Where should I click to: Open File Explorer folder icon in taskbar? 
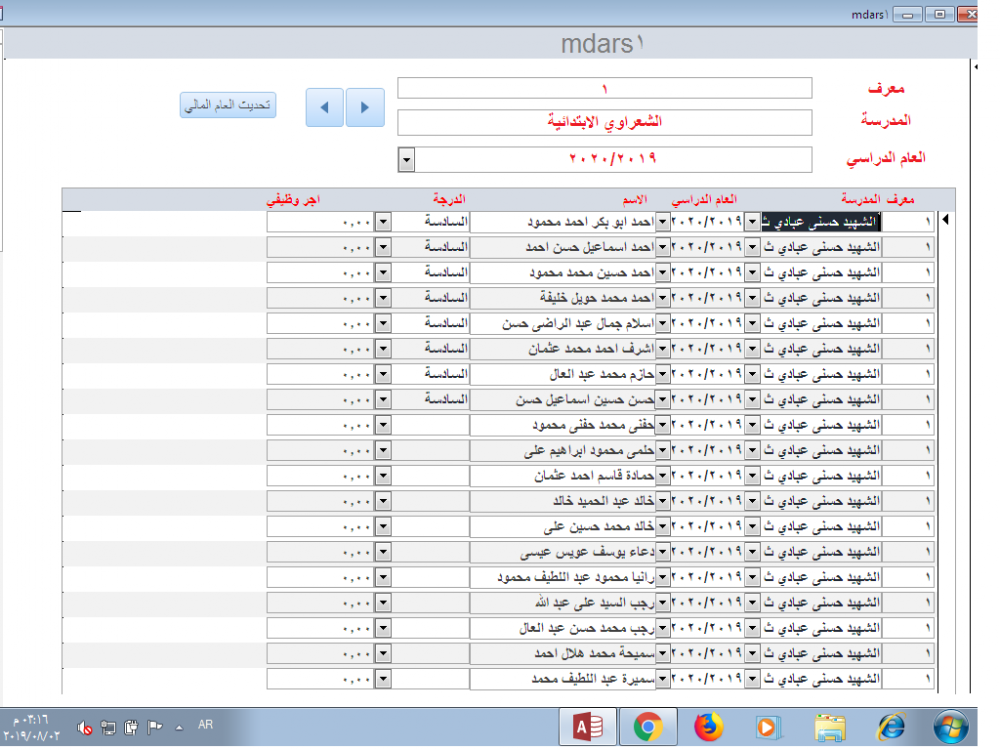tap(829, 727)
